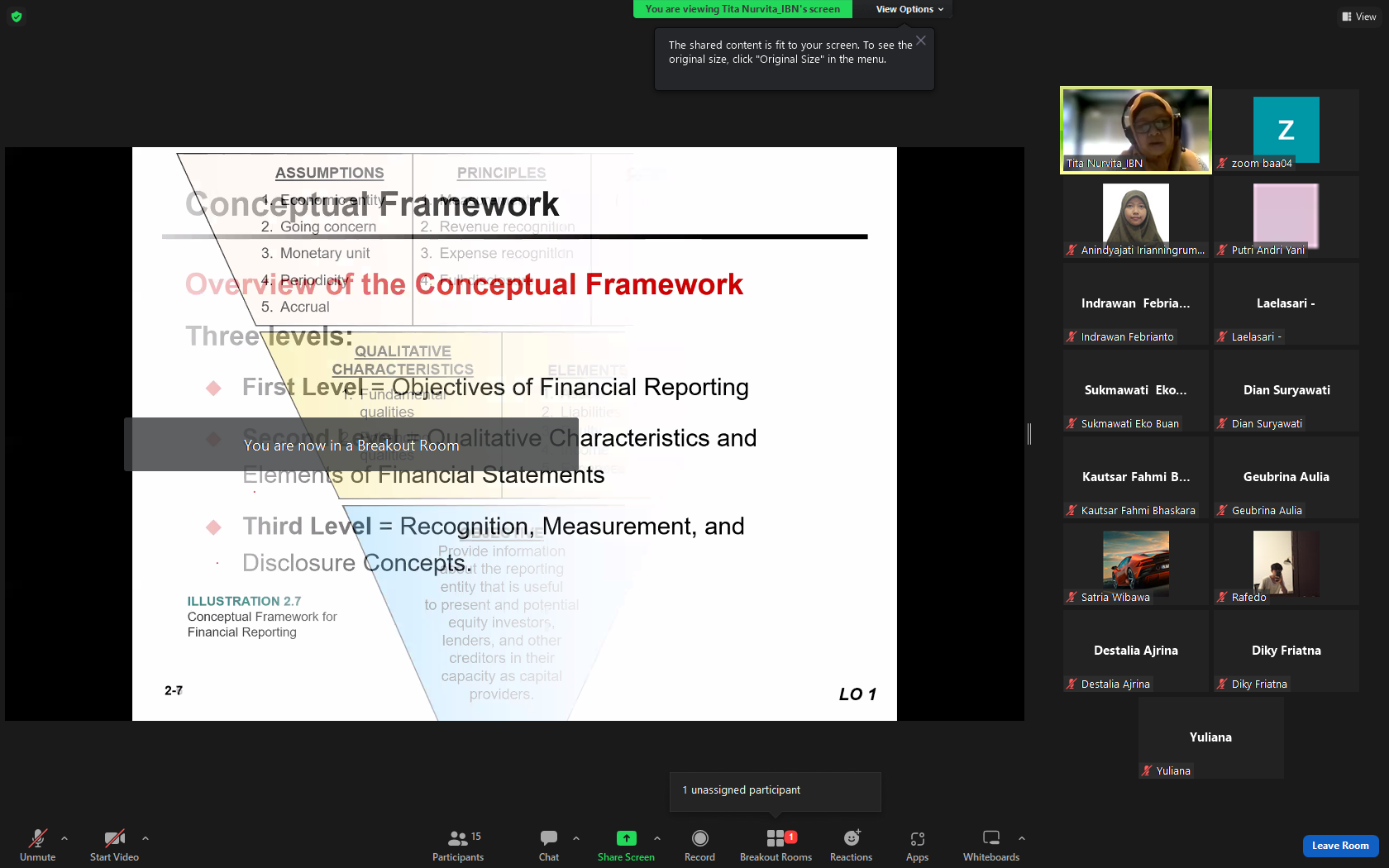Select Tita Nurvita_IBN's video thumbnail
This screenshot has width=1389, height=868.
[1136, 130]
